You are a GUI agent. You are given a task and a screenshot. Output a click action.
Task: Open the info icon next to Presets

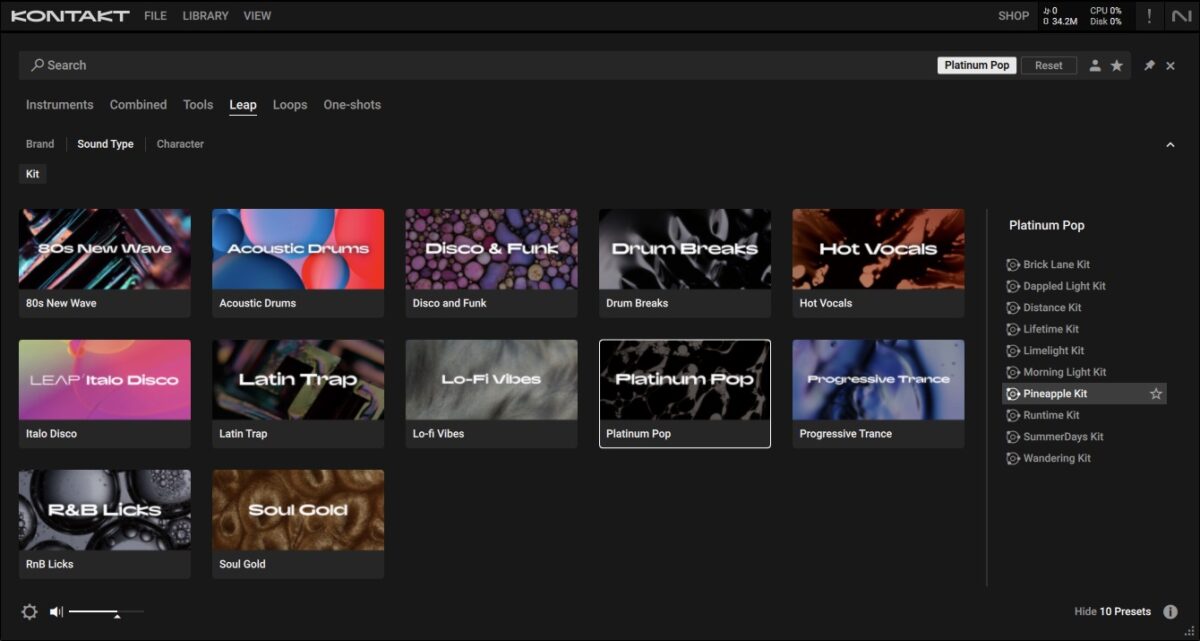(1170, 612)
